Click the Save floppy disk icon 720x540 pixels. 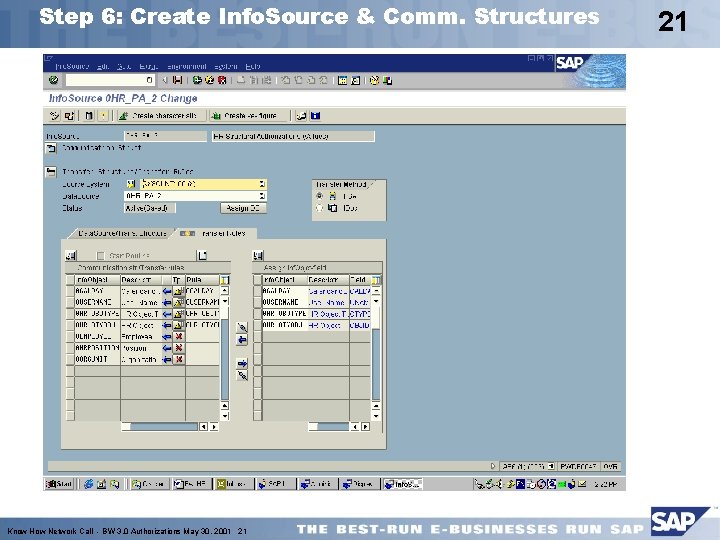177,80
